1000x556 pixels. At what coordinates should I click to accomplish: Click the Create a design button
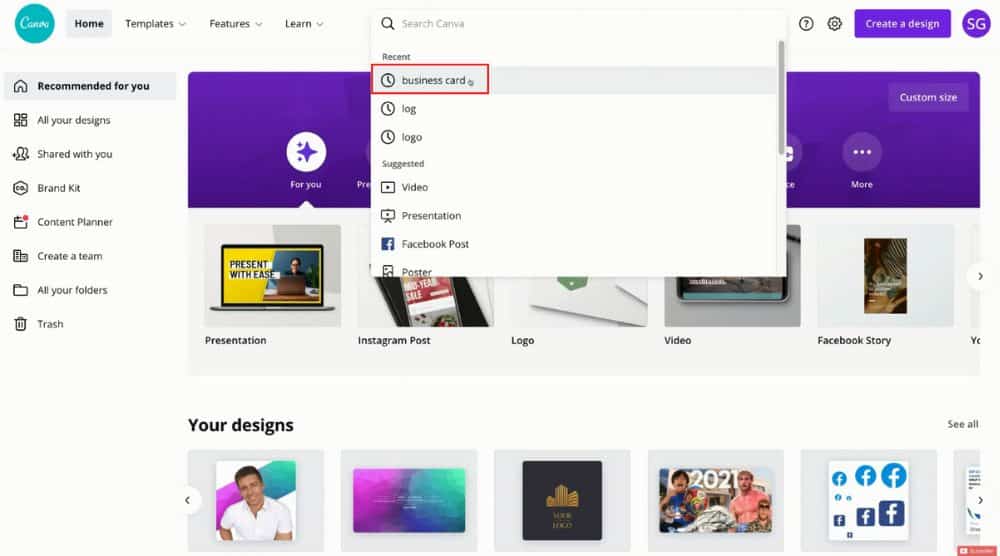point(902,24)
